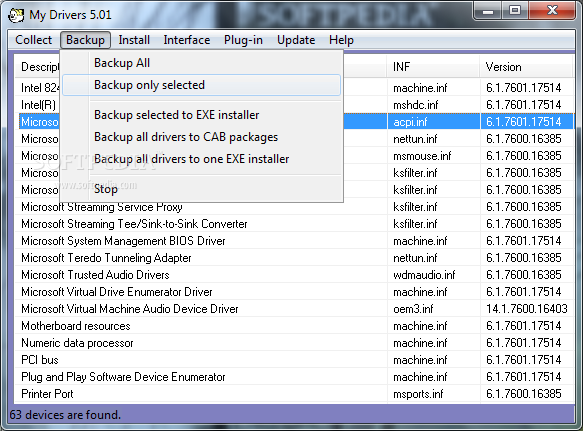583x431 pixels.
Task: Choose Backup all drivers to CAB packages
Action: [201, 137]
